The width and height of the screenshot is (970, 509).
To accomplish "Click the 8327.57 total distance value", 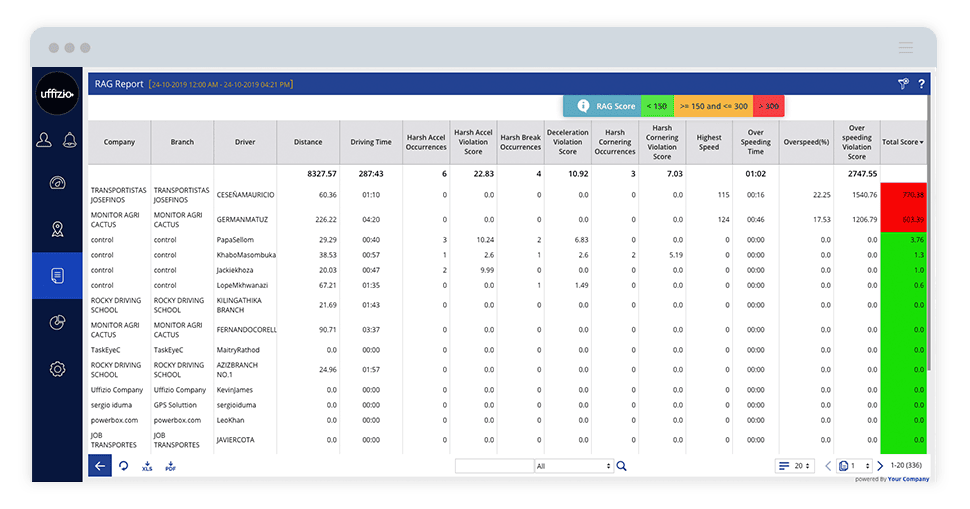I will point(322,174).
